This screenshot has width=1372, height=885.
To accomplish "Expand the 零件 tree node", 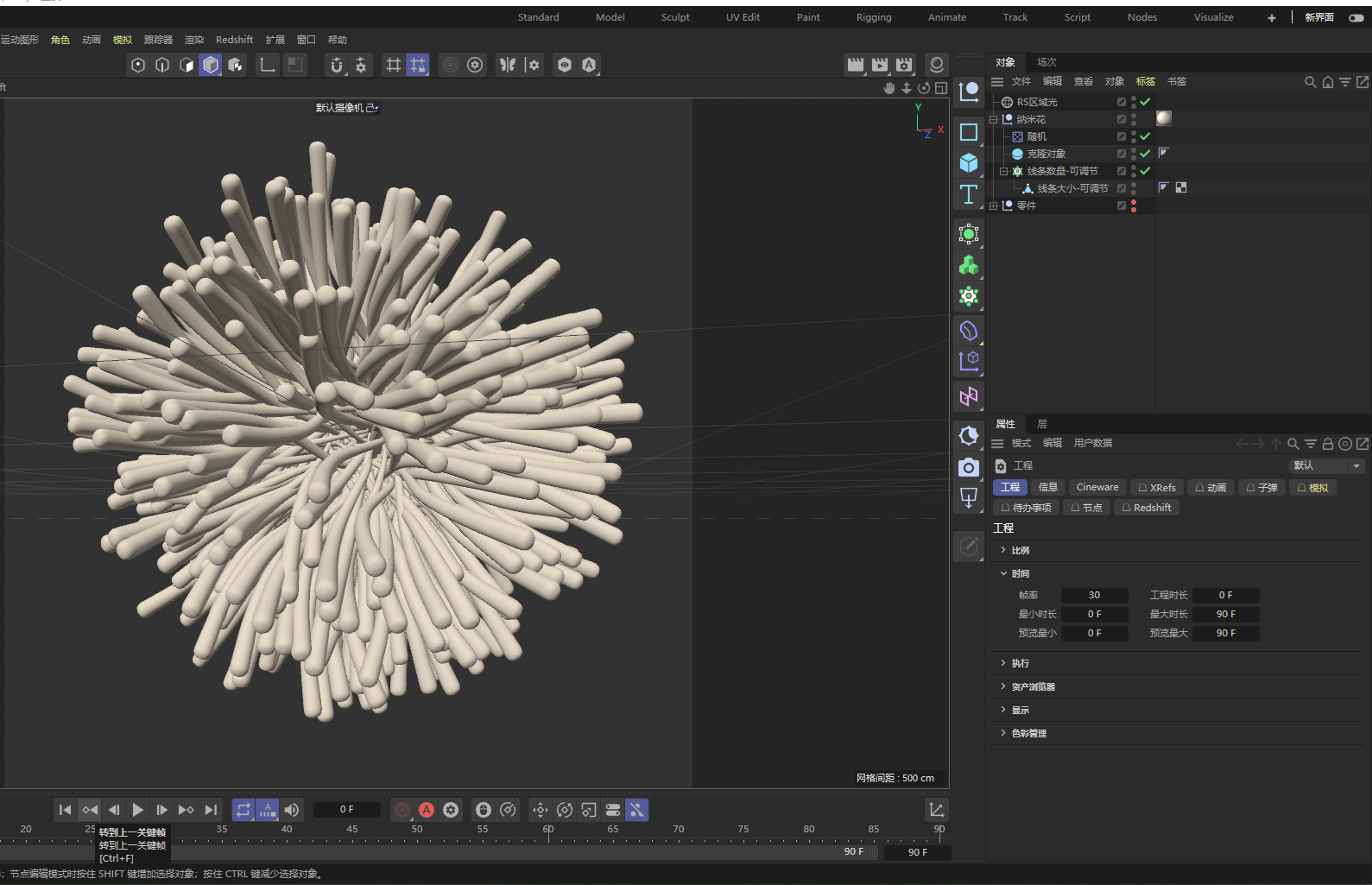I will pyautogui.click(x=994, y=205).
